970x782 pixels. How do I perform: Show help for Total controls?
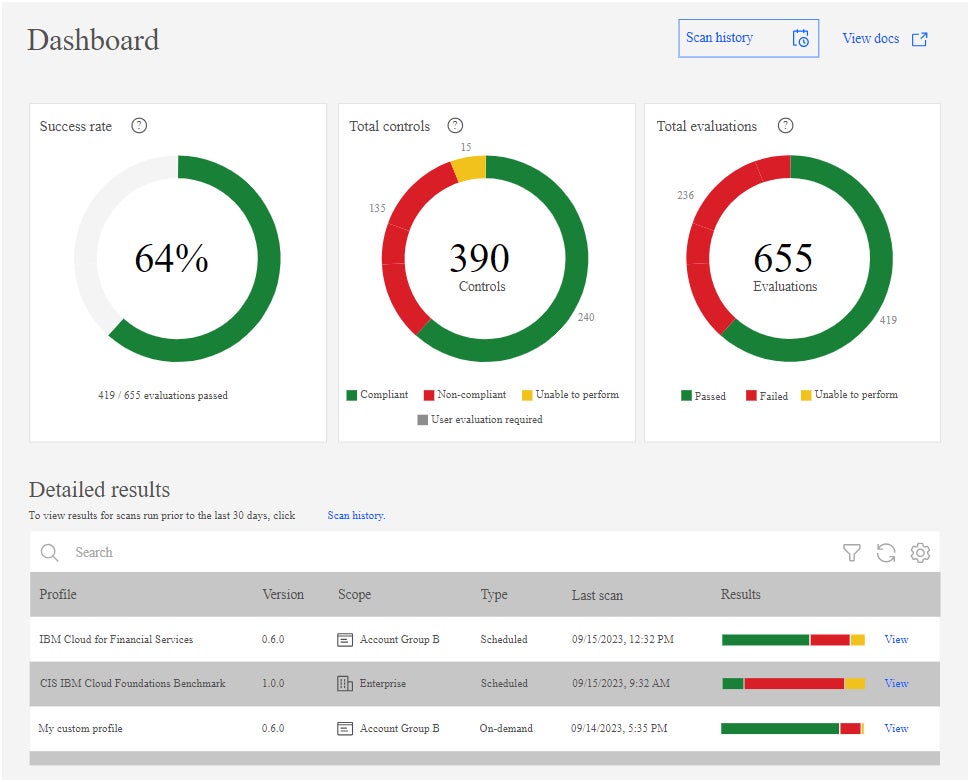pos(455,126)
